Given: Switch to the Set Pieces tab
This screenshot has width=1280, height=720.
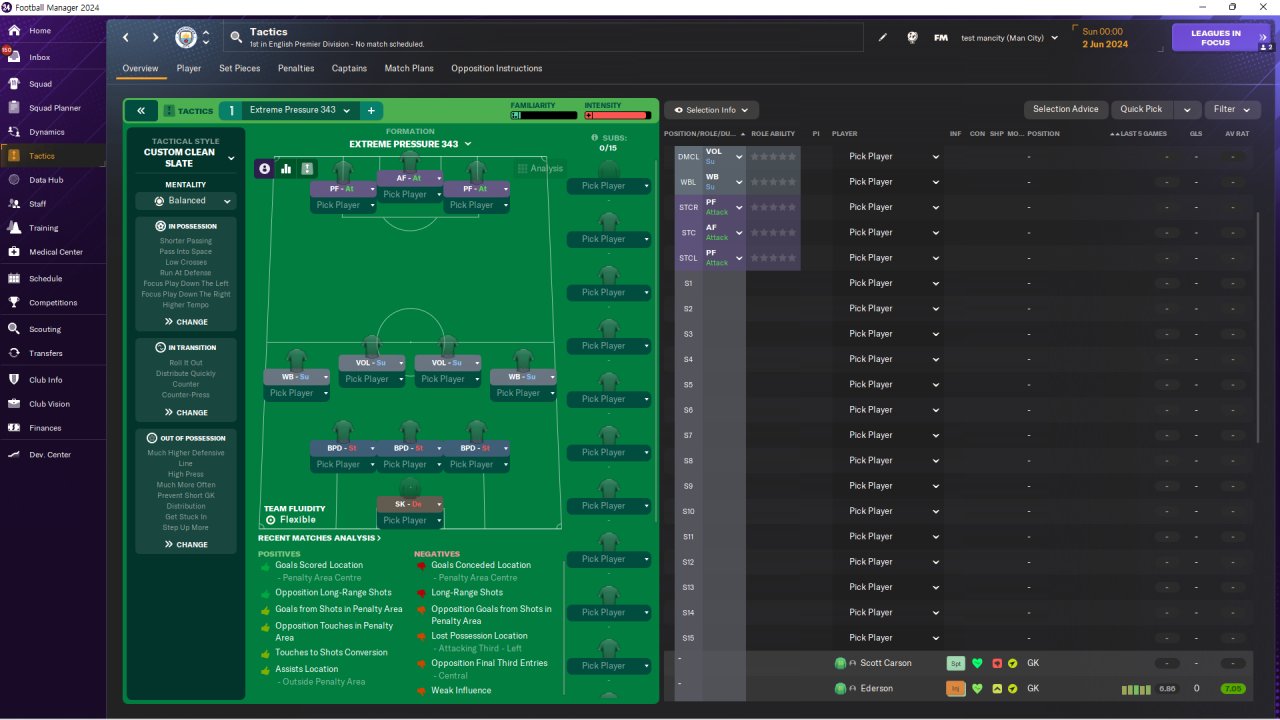Looking at the screenshot, I should tap(240, 68).
